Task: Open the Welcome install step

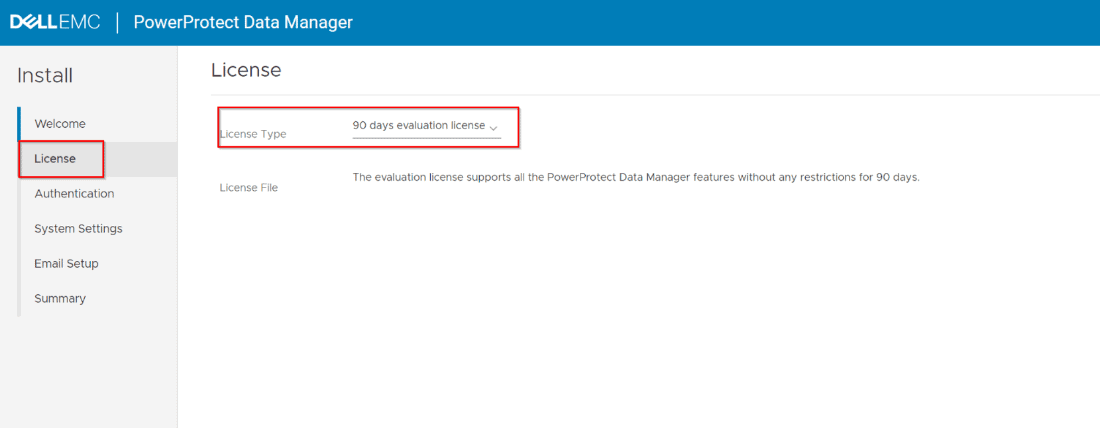Action: click(x=60, y=124)
